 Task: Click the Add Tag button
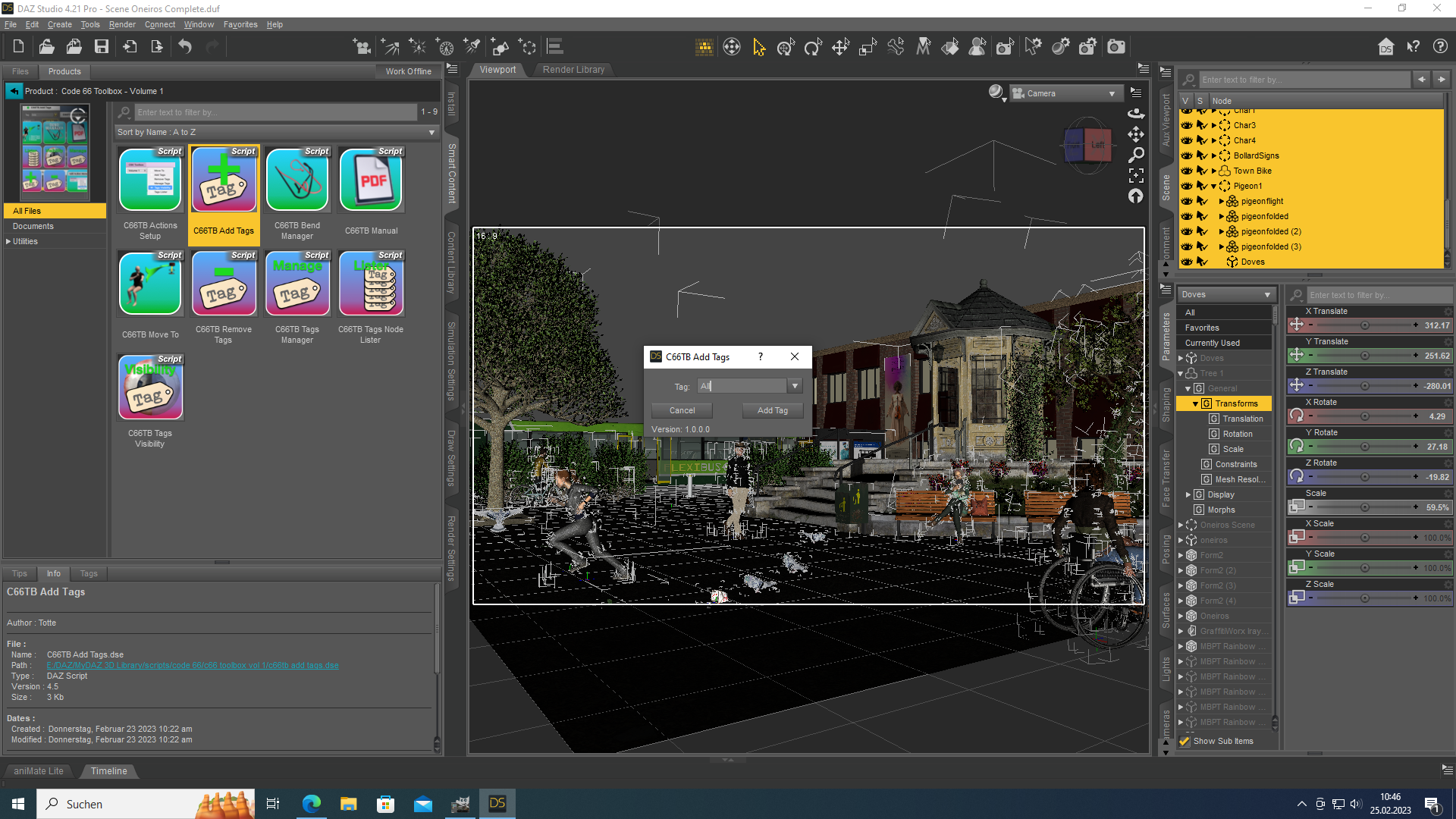pyautogui.click(x=772, y=410)
